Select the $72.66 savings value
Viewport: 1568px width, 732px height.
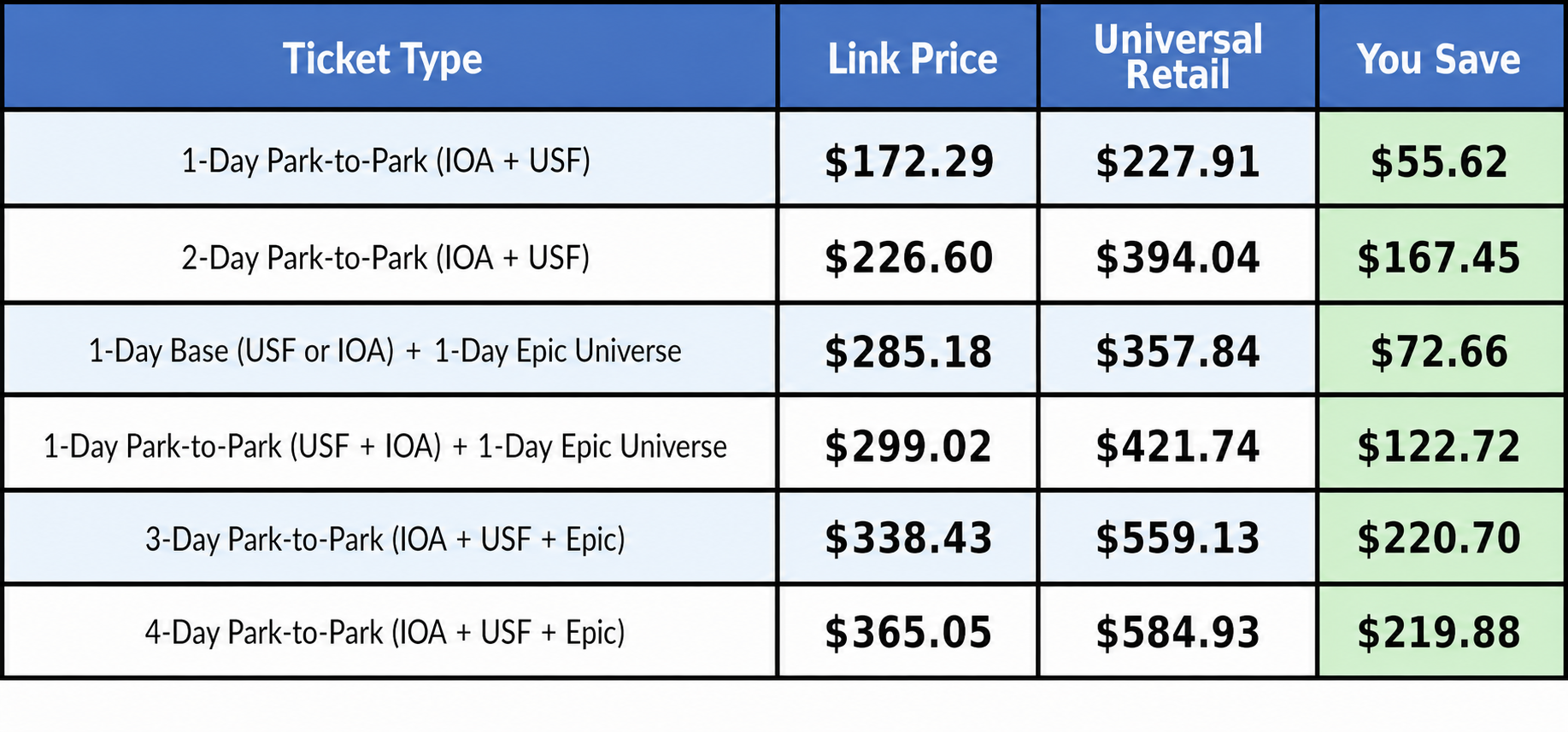(1441, 349)
